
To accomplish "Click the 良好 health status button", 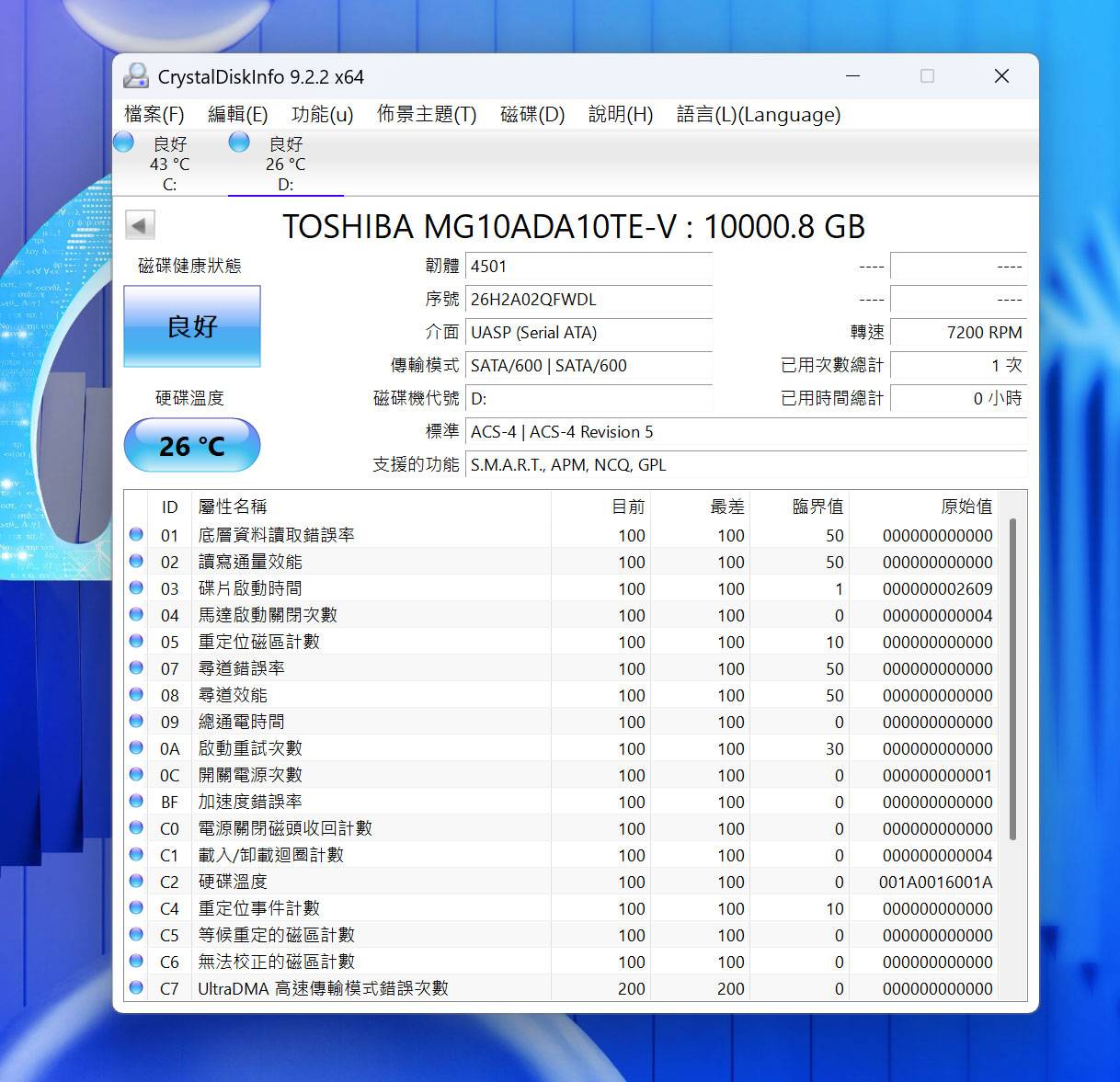I will pos(192,326).
